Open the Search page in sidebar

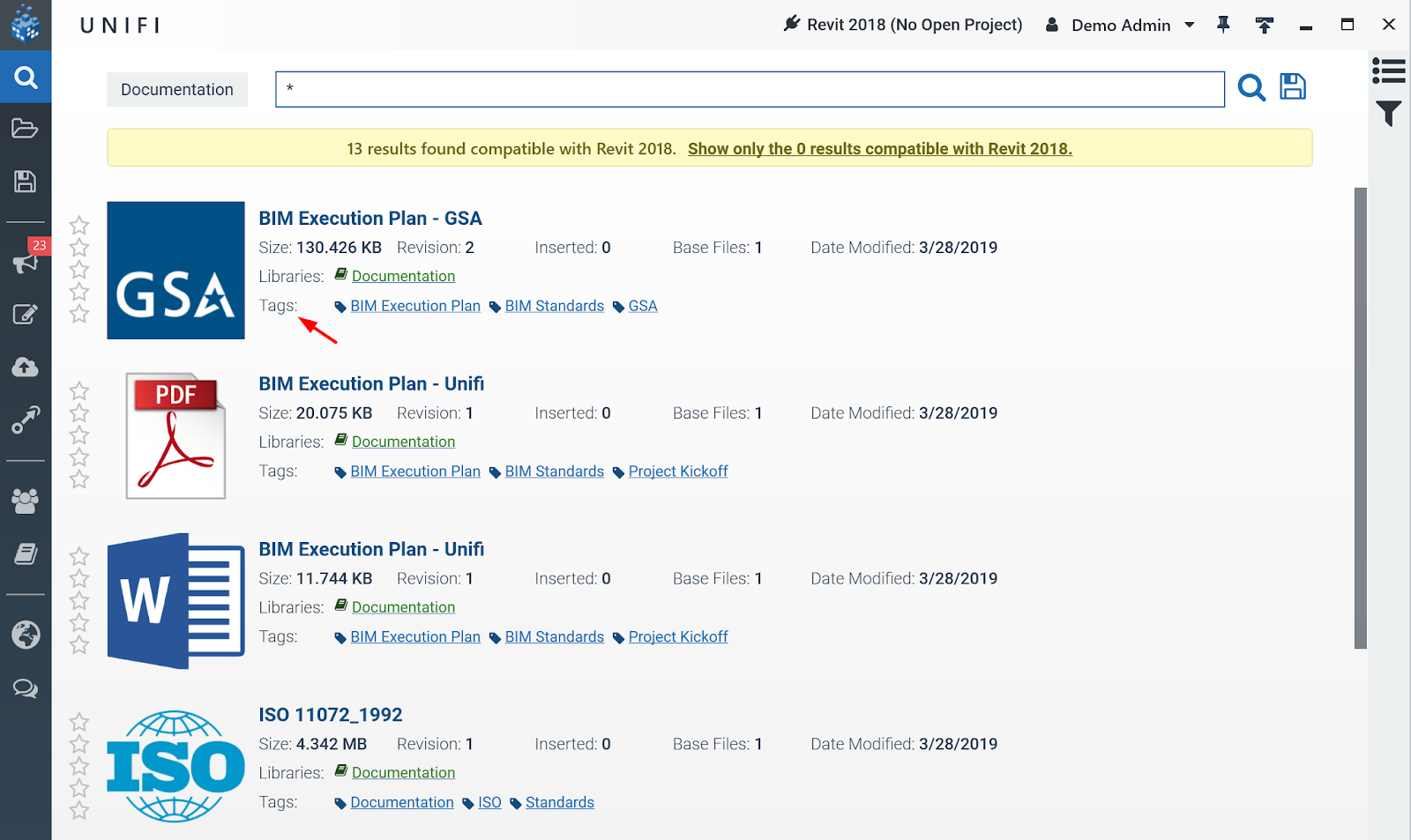click(26, 78)
